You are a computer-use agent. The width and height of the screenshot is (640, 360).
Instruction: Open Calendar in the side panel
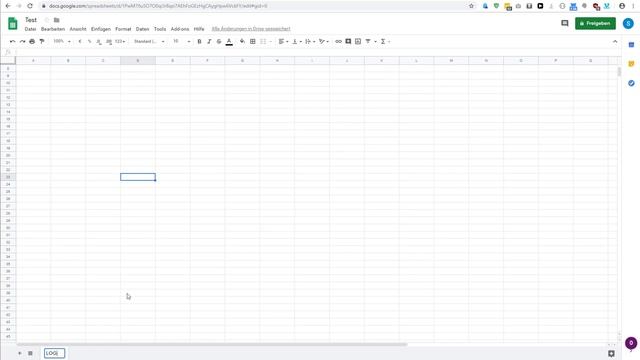click(x=631, y=44)
